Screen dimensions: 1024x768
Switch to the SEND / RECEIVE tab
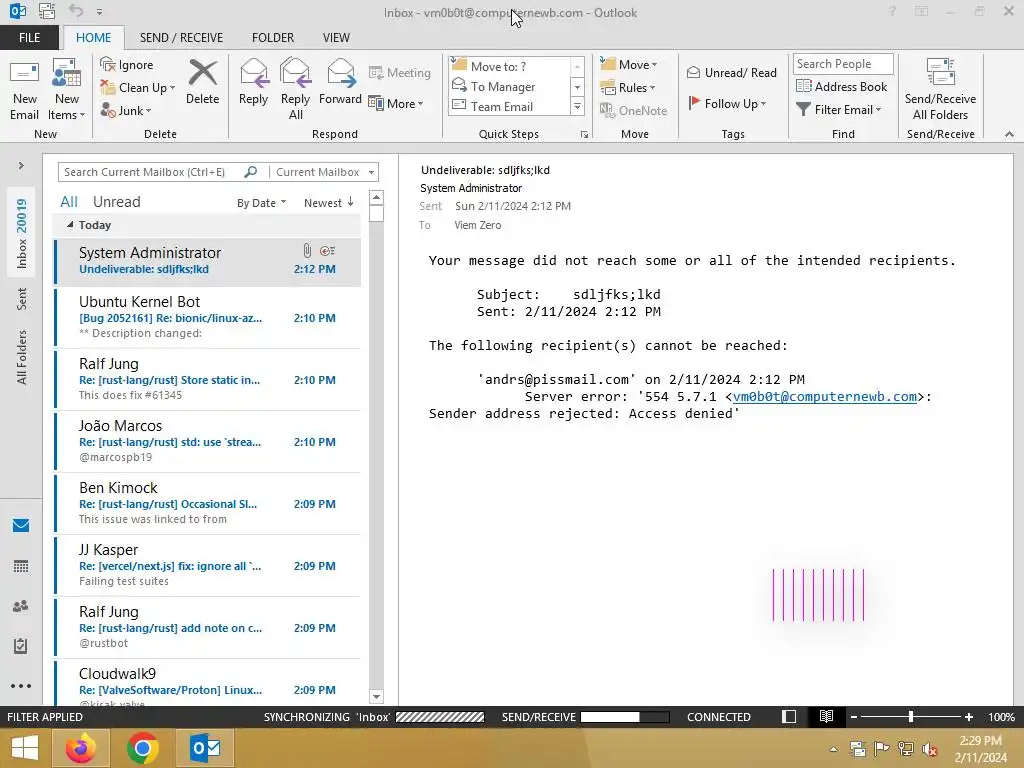[182, 38]
